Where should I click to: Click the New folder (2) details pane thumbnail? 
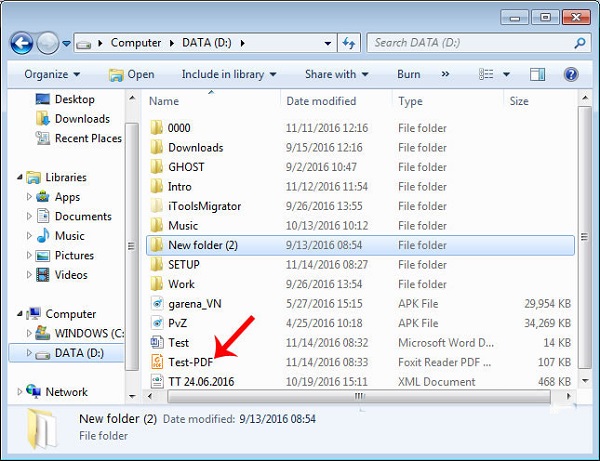[x=41, y=429]
